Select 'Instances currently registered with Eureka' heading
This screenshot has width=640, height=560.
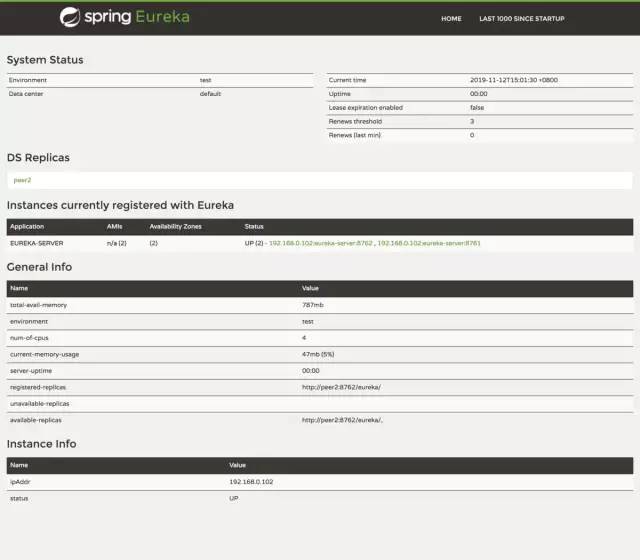pos(120,205)
